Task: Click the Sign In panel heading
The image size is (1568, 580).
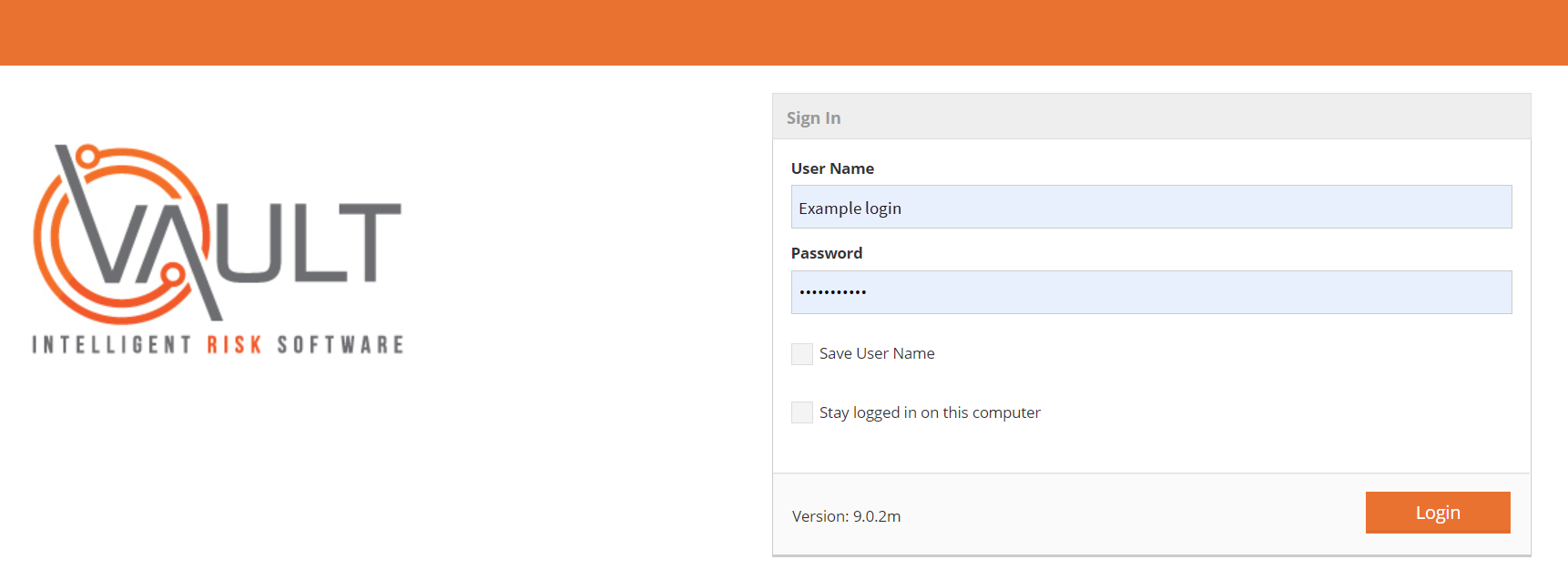Action: tap(813, 117)
